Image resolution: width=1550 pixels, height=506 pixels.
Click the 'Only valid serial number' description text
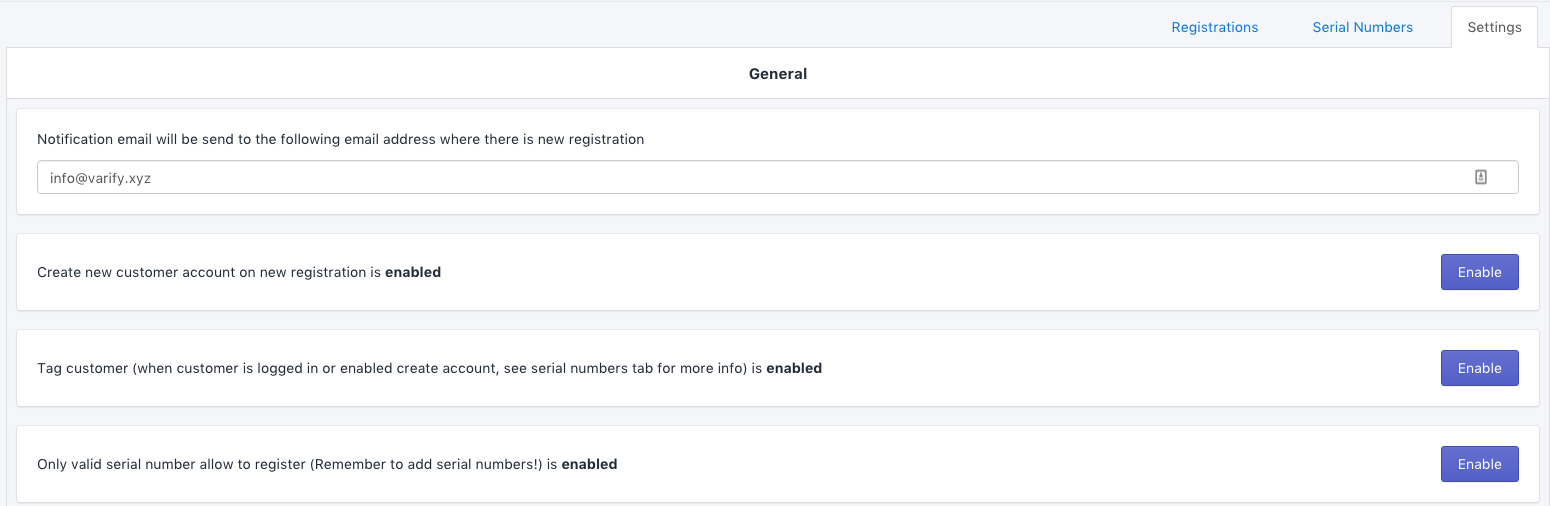(170, 464)
